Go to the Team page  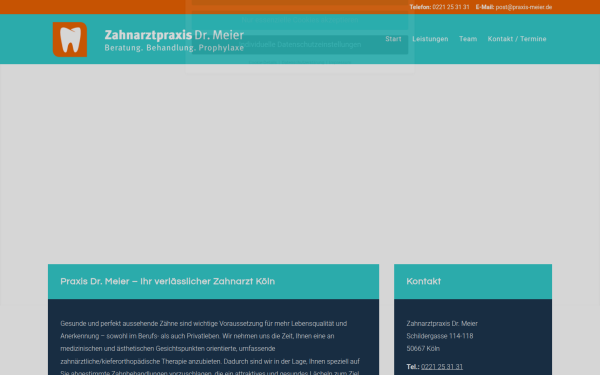coord(468,39)
